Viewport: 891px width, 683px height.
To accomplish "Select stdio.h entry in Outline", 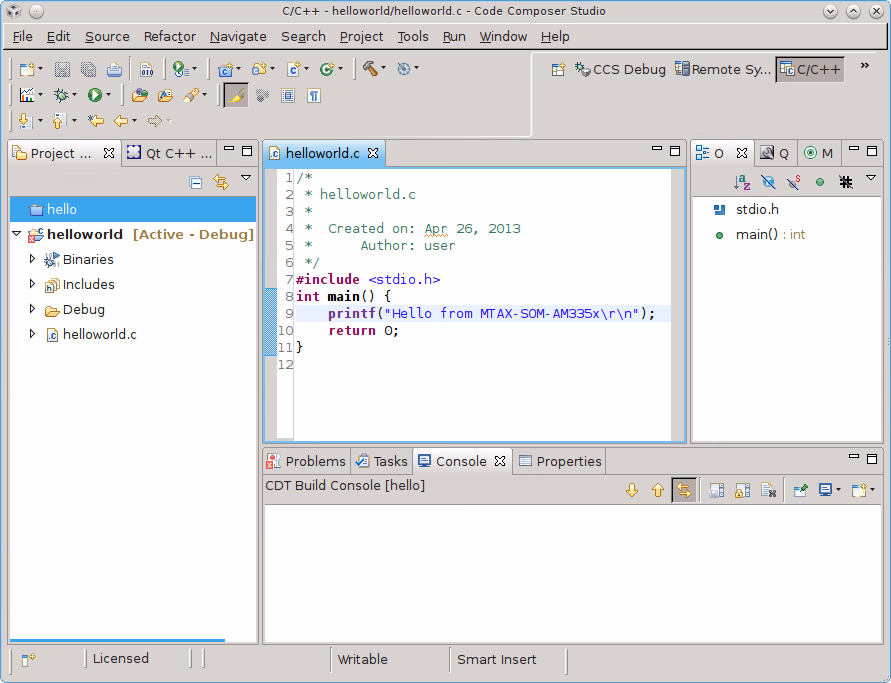I will coord(757,210).
